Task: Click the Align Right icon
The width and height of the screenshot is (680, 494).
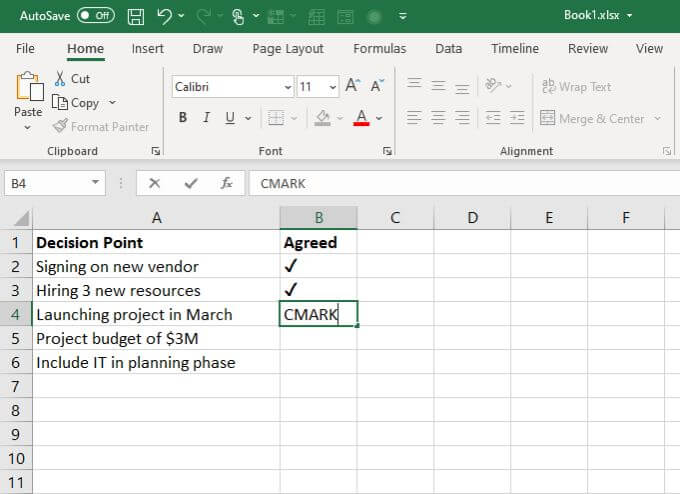Action: point(462,118)
